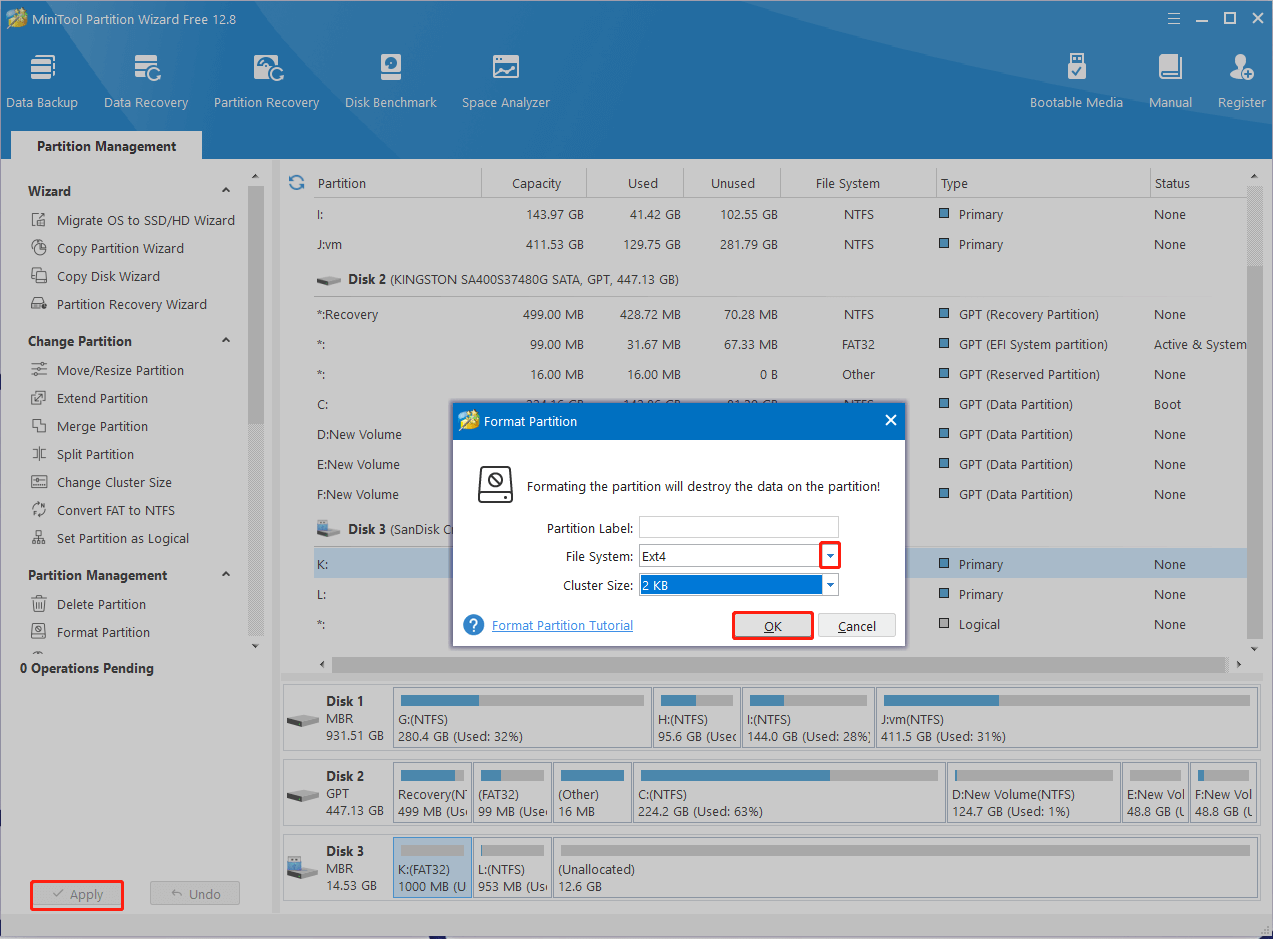Screen dimensions: 1273x939
Task: Open the Cluster Size dropdown
Action: [x=829, y=585]
